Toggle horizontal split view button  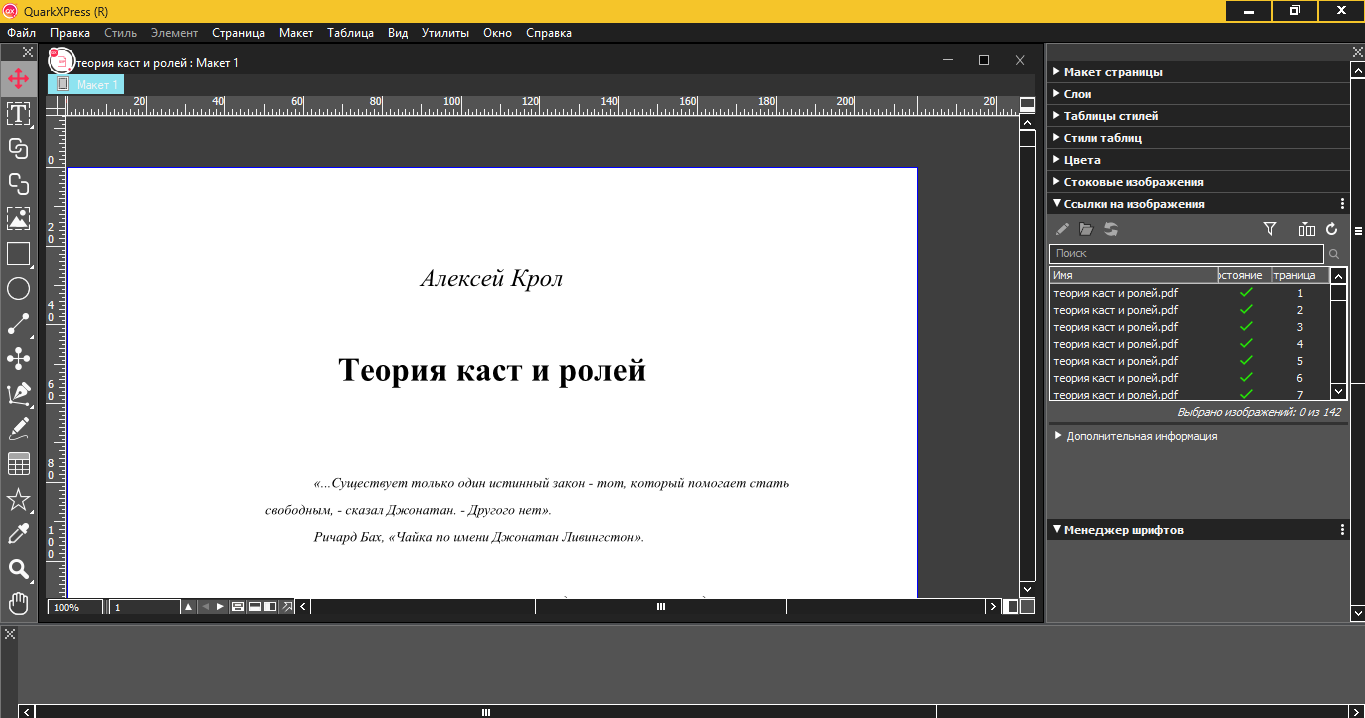(254, 607)
